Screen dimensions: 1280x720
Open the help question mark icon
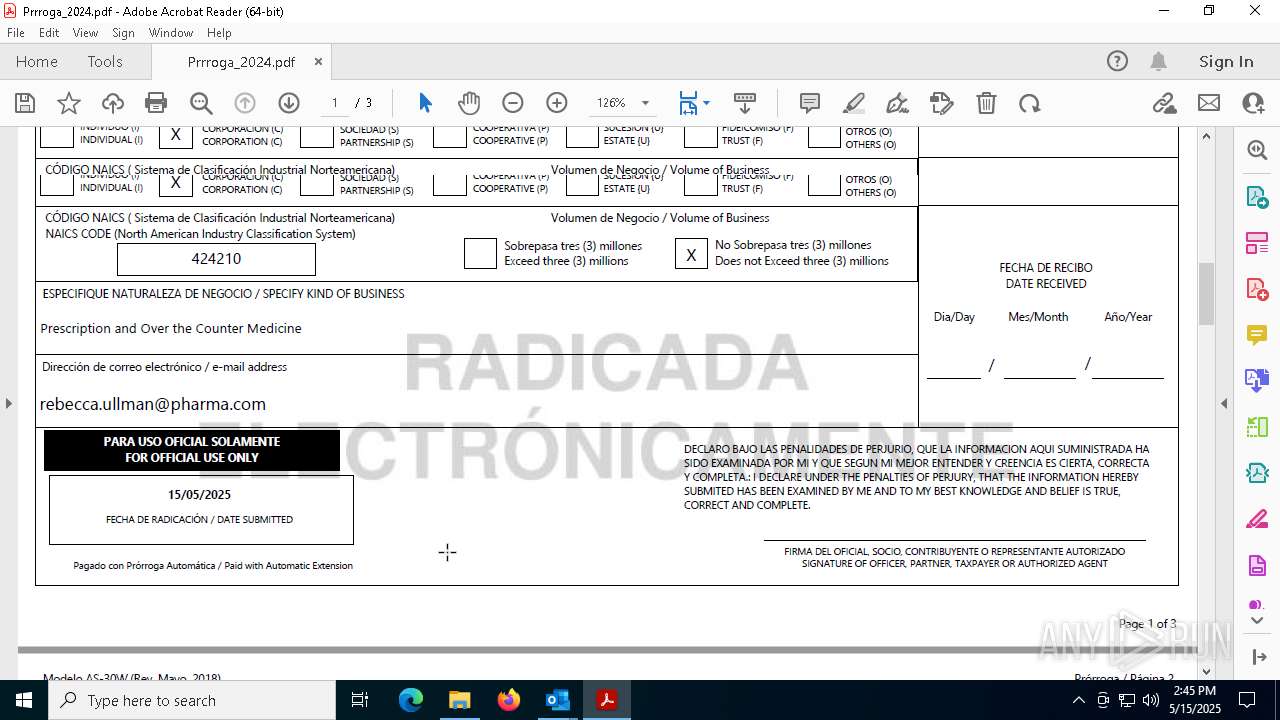[x=1117, y=62]
